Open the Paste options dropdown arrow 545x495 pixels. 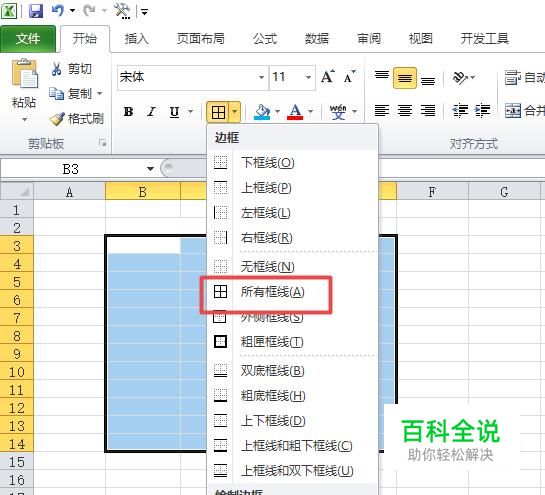pyautogui.click(x=24, y=120)
